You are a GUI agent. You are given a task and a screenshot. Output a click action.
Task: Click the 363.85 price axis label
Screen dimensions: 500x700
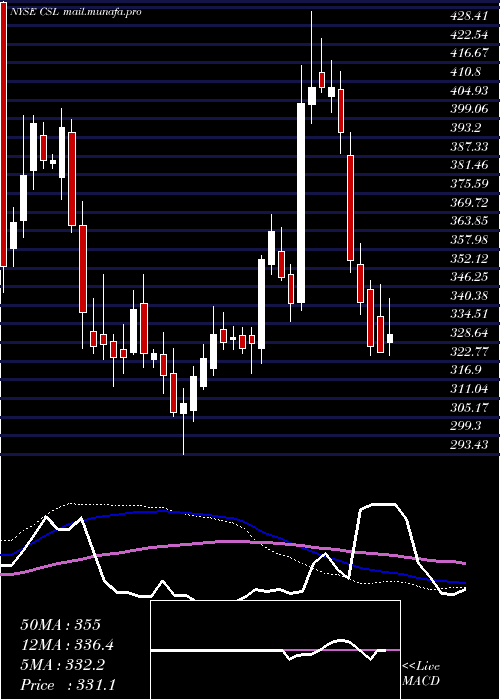point(469,221)
